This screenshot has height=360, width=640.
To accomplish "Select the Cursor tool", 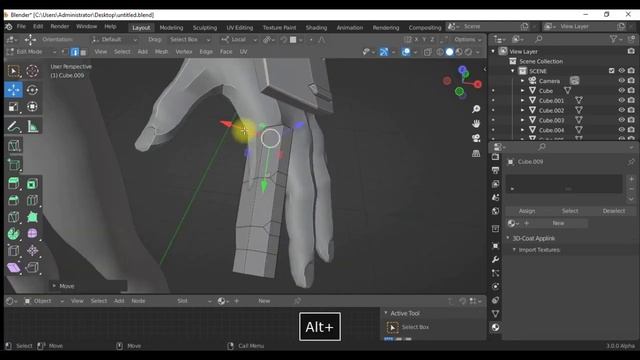I will tap(32, 71).
